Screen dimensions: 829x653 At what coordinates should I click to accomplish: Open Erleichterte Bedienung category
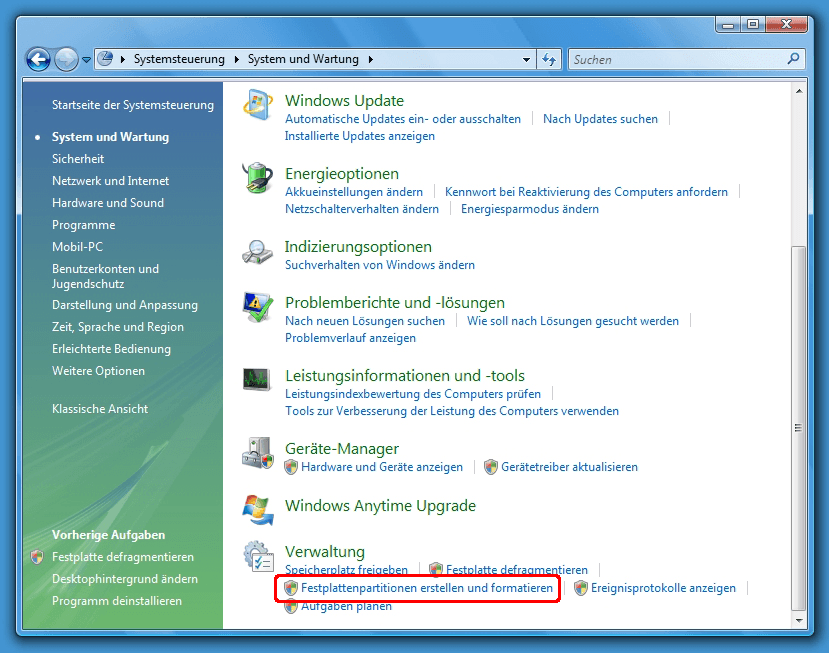111,349
